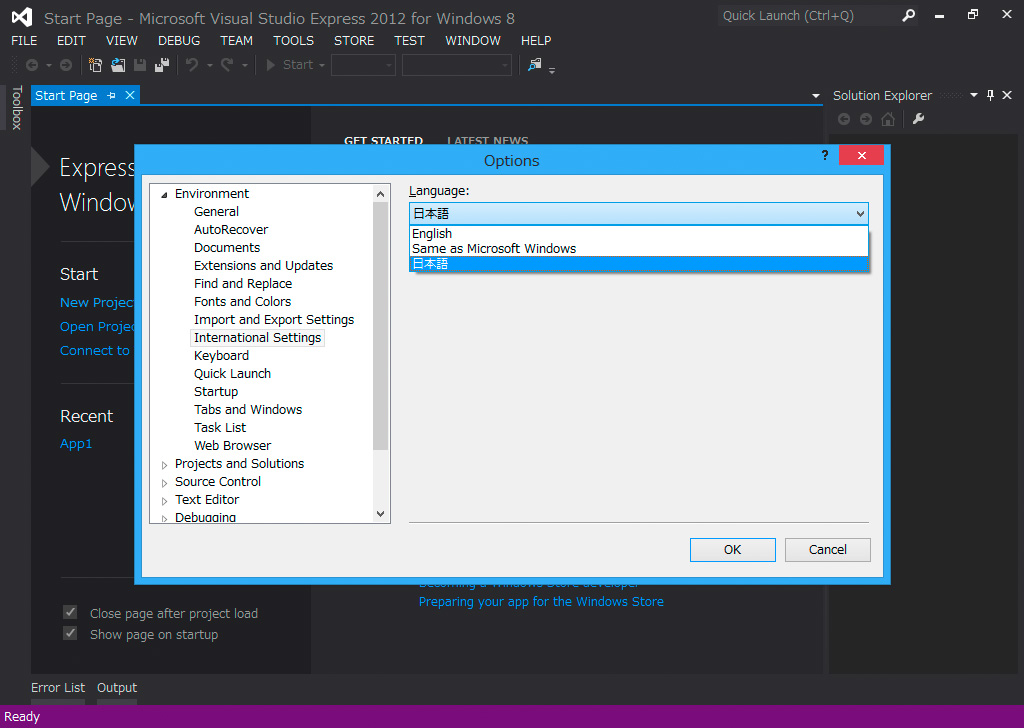Expand the Source Control node
Screen dimensions: 1024x728
pos(165,483)
